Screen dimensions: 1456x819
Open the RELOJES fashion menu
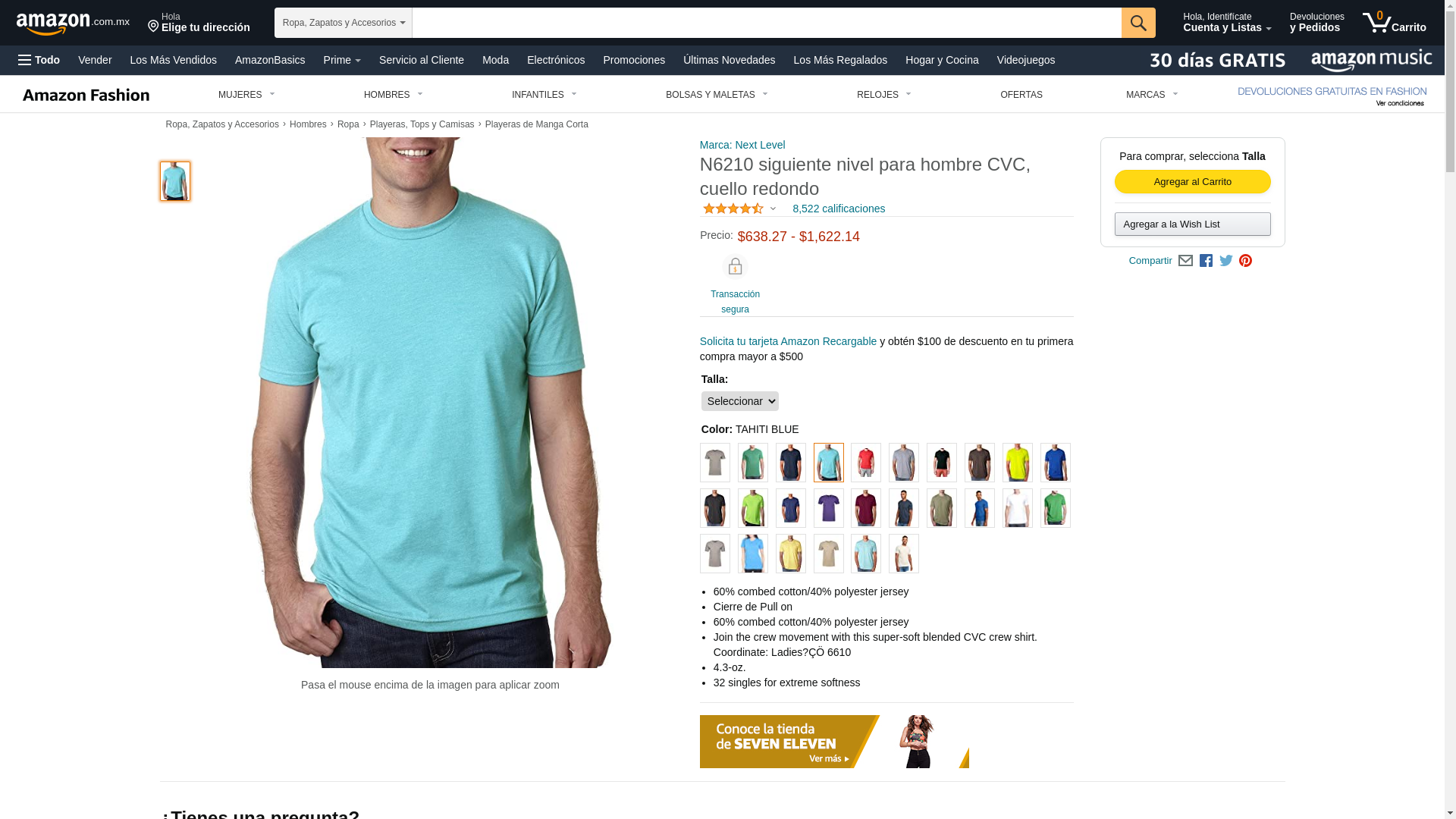883,95
